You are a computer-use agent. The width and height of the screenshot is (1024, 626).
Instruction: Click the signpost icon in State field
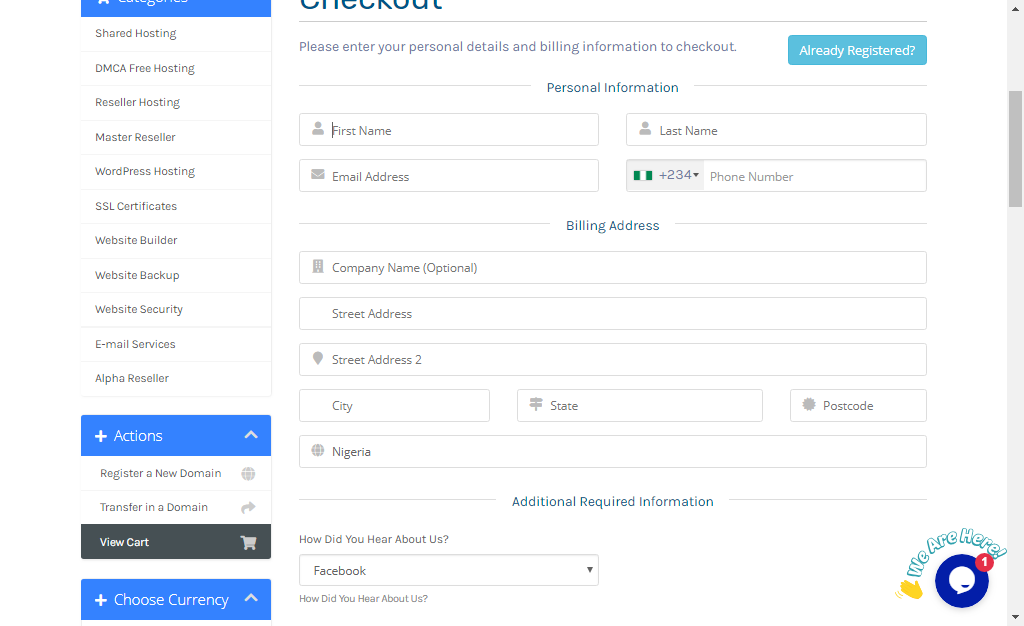pyautogui.click(x=536, y=404)
